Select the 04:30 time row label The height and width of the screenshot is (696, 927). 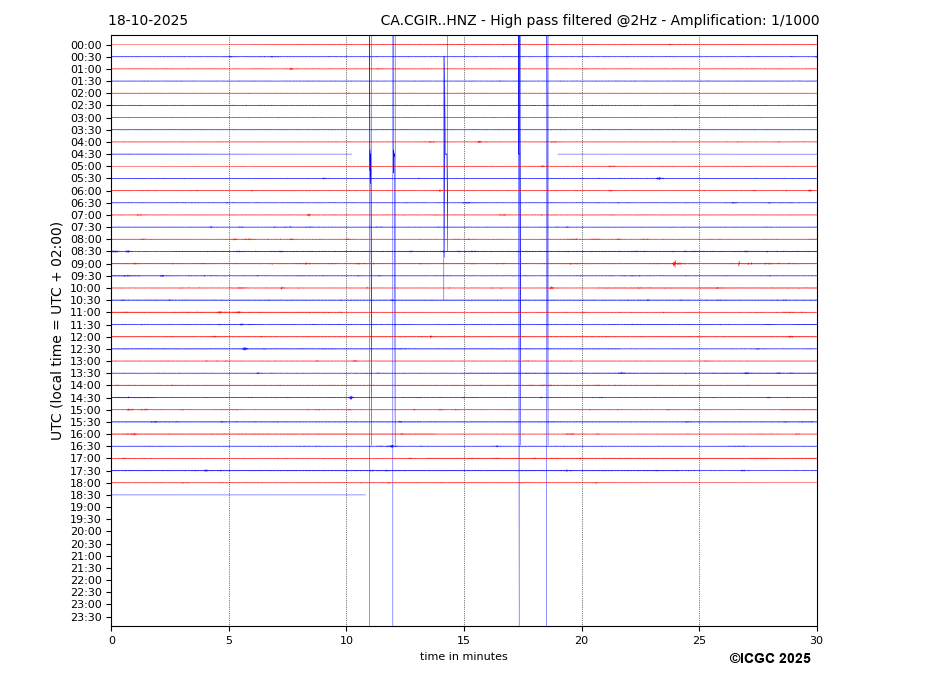coord(85,154)
